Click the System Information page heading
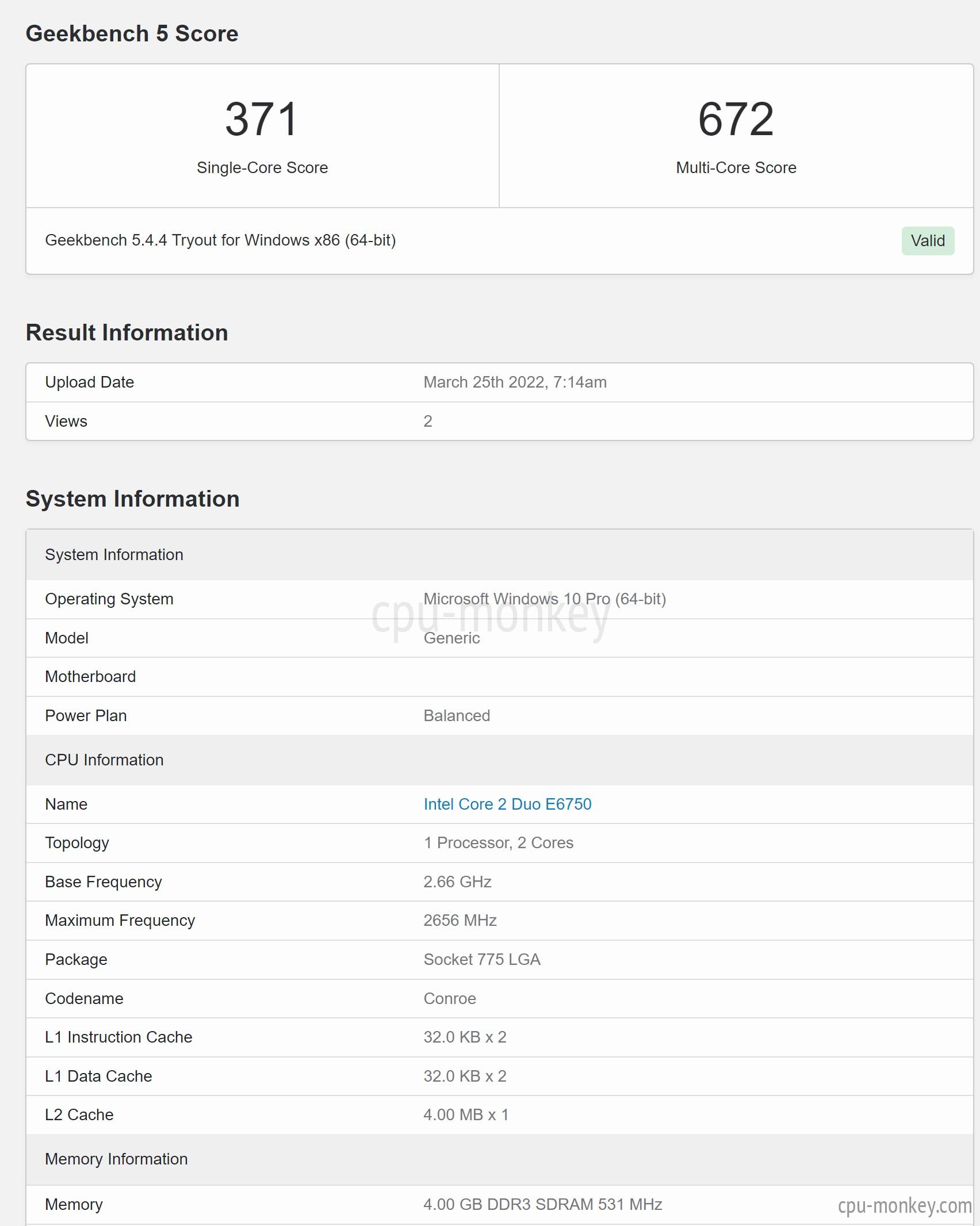 [x=132, y=499]
